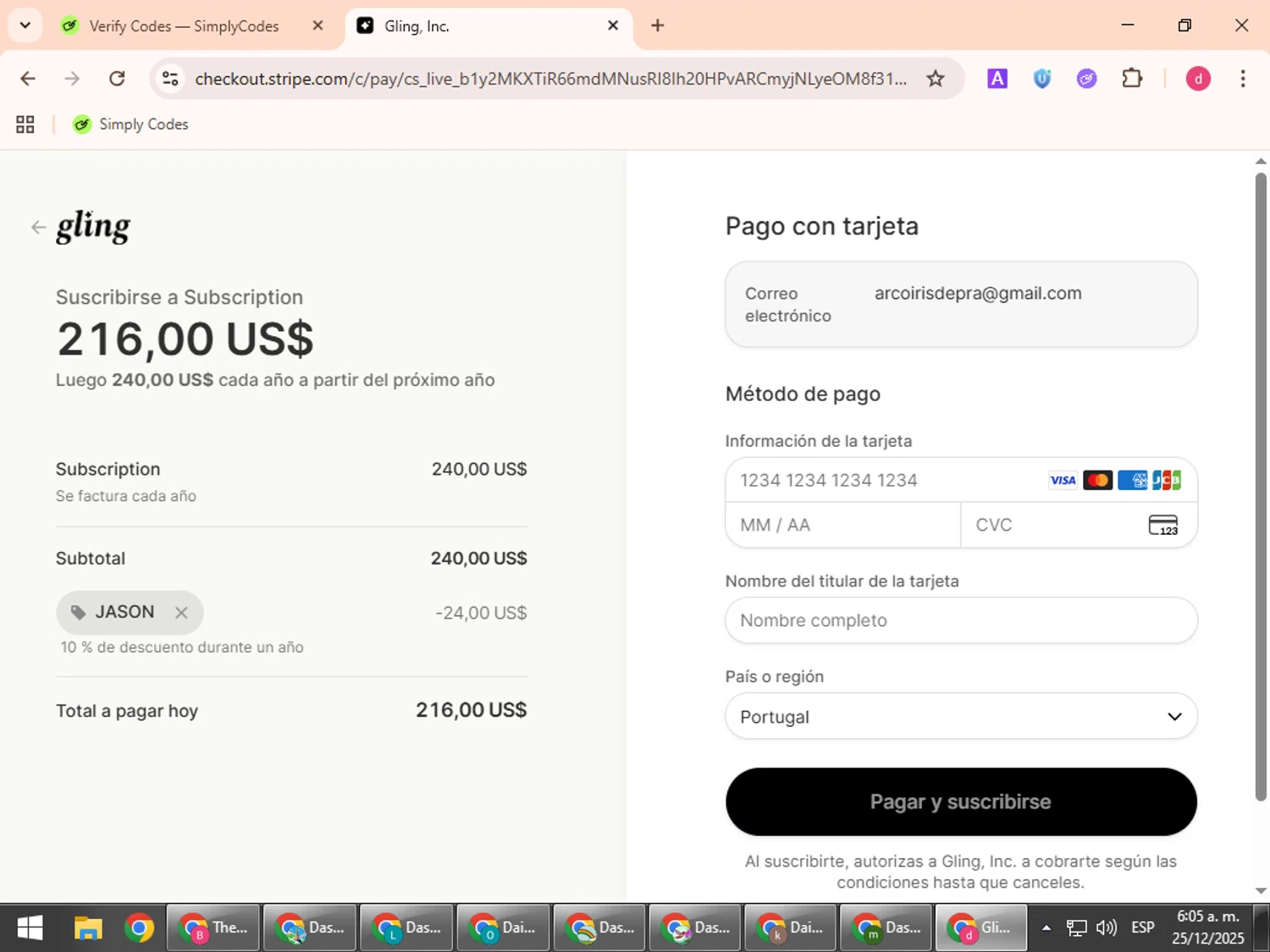This screenshot has width=1270, height=952.
Task: Open a new browser tab
Action: [657, 25]
